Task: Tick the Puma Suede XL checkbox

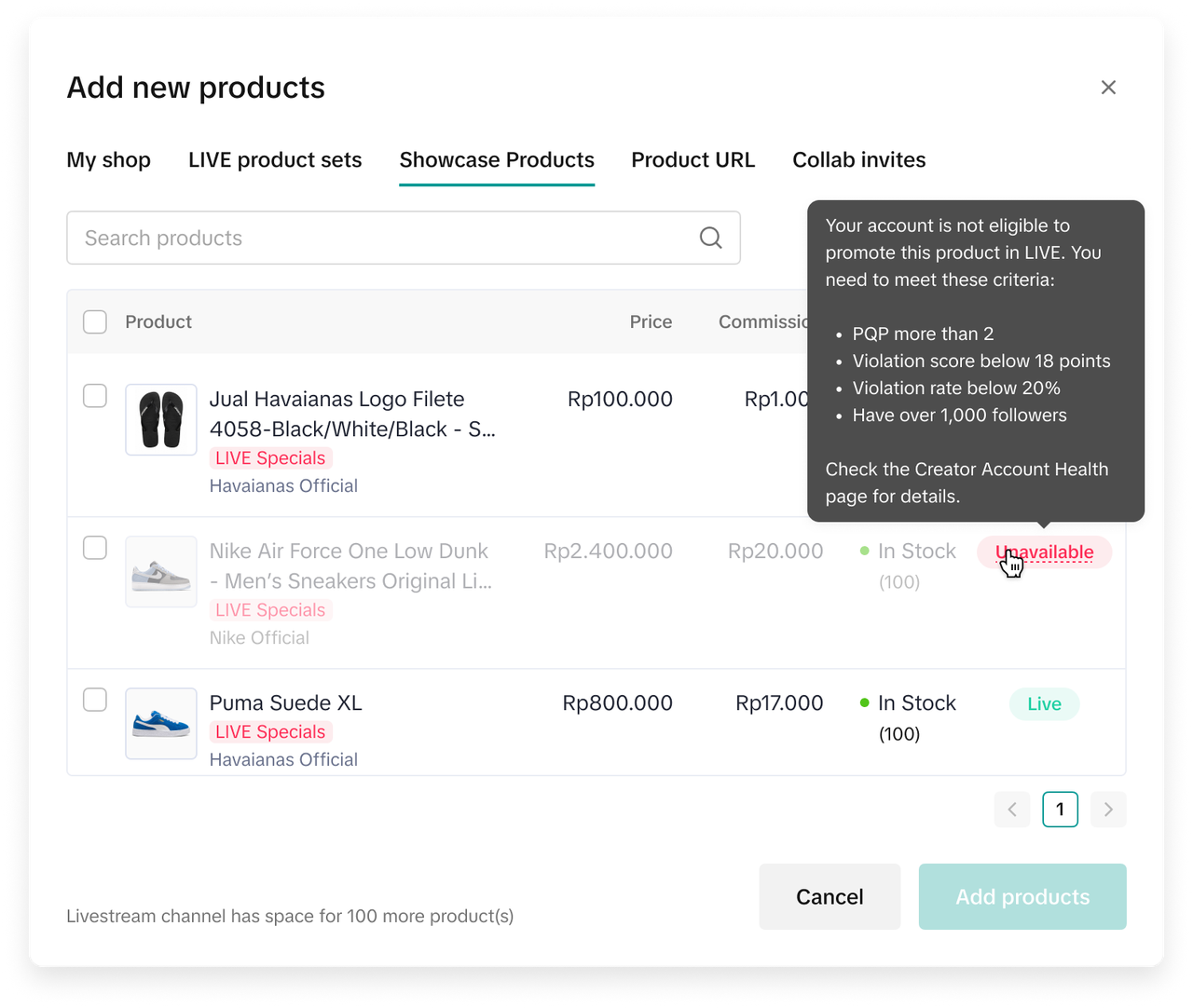Action: tap(95, 700)
